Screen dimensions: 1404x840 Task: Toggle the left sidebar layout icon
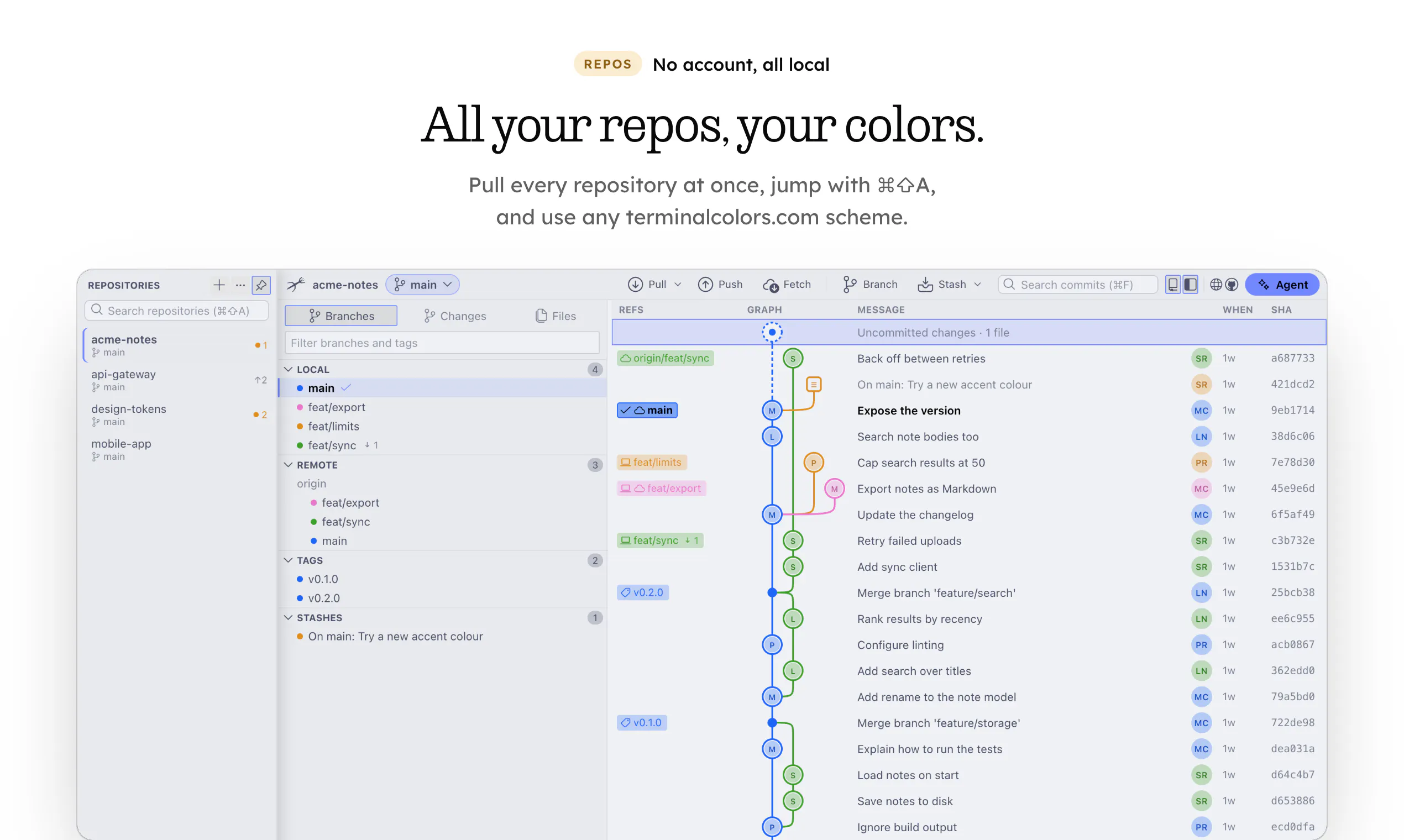pos(1190,284)
